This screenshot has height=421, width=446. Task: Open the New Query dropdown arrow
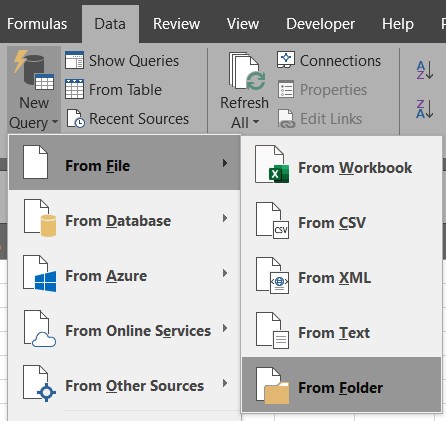(x=55, y=122)
